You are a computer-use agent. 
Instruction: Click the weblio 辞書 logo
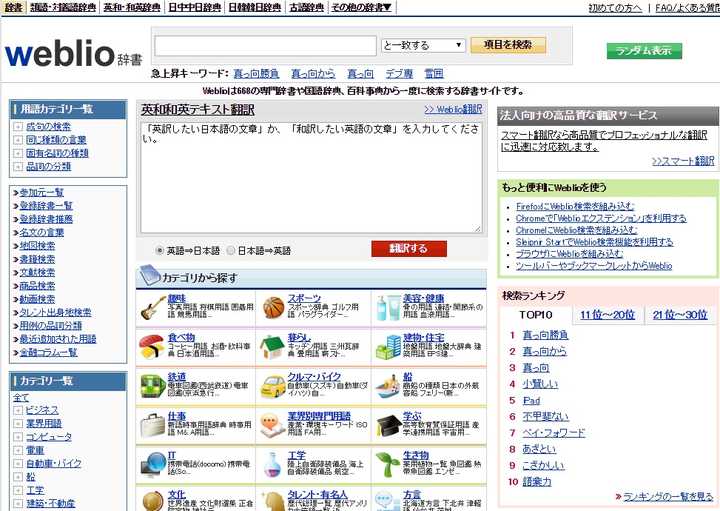pyautogui.click(x=73, y=54)
